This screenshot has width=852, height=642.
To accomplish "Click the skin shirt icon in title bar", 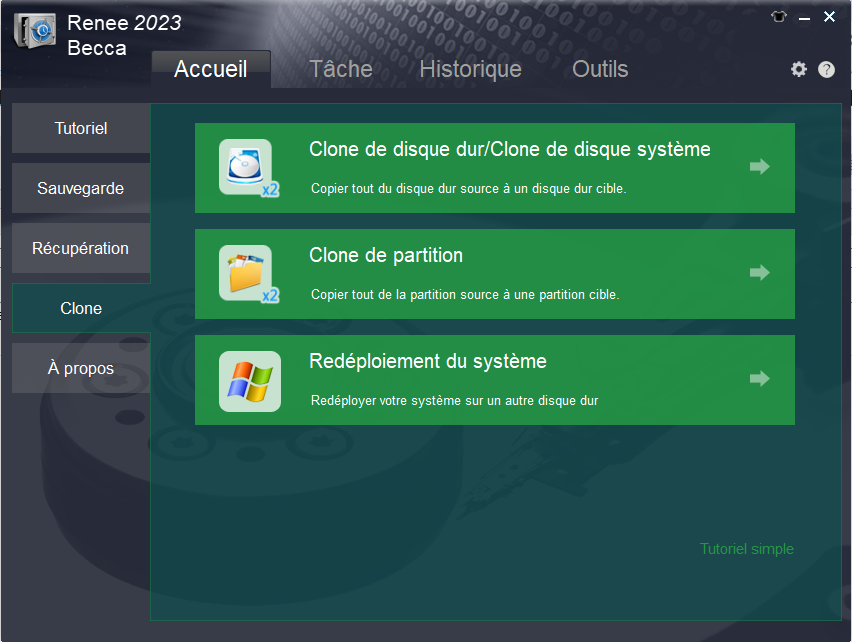I will tap(778, 17).
